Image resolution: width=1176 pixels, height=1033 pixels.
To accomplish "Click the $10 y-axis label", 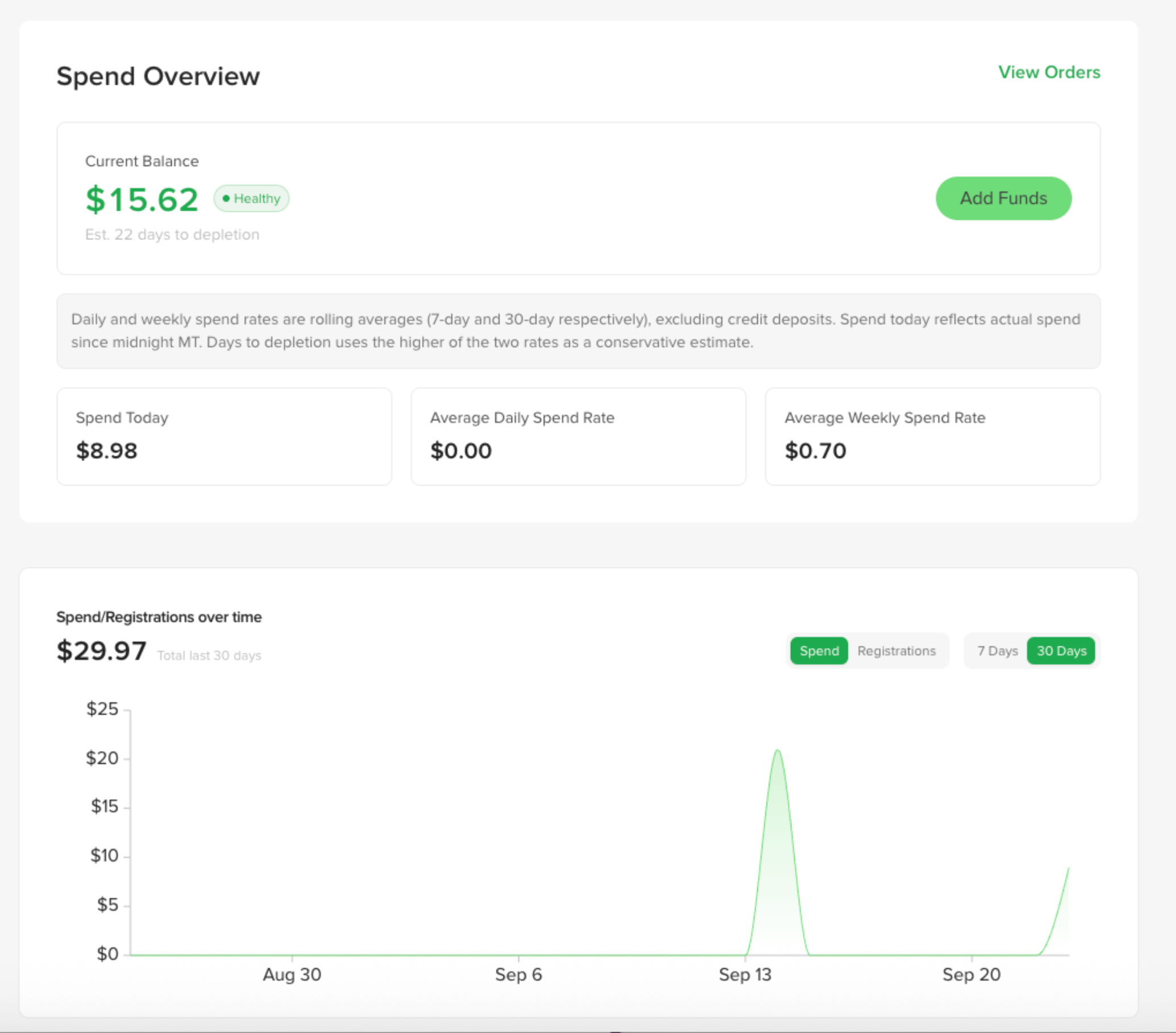I will (104, 856).
